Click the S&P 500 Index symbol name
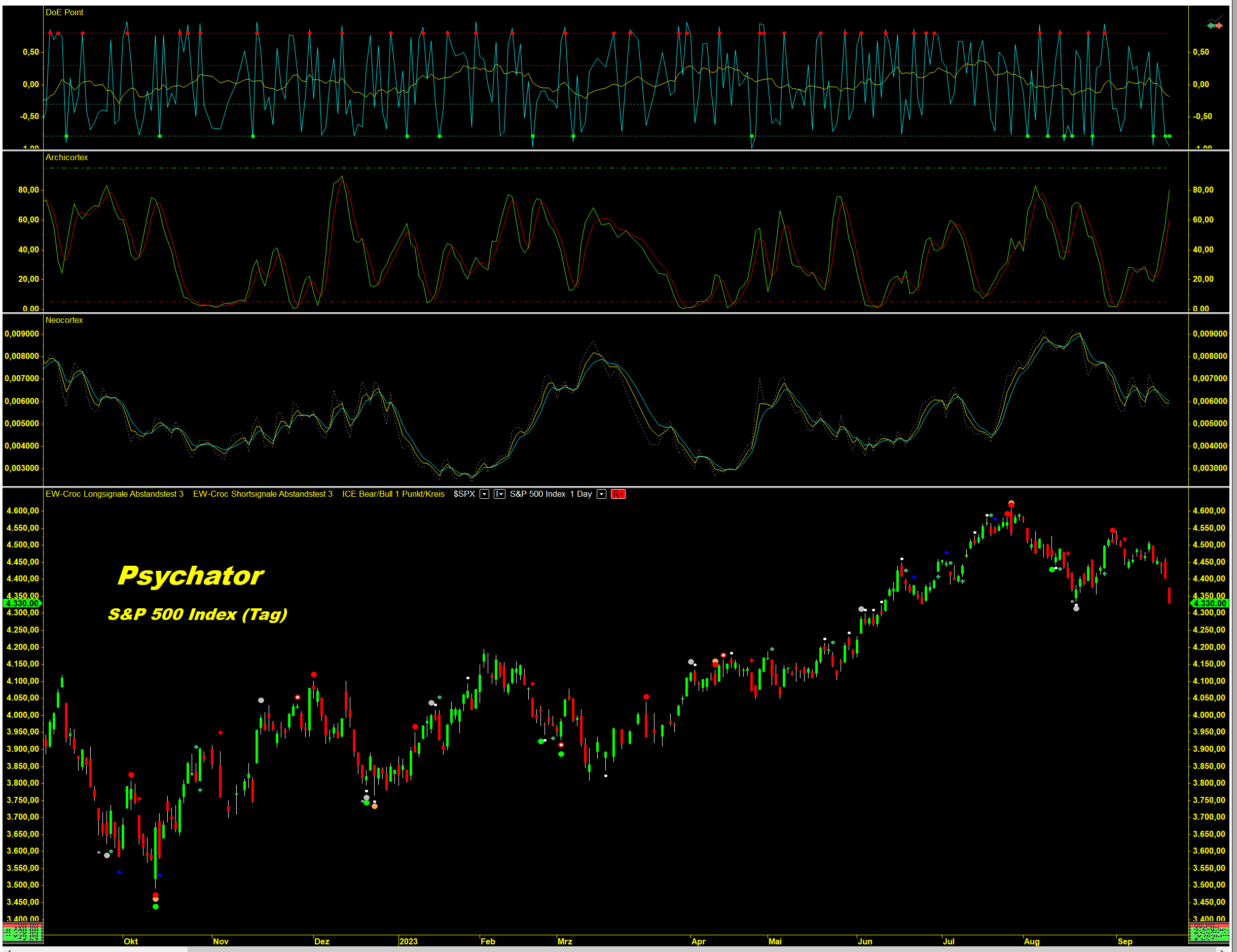This screenshot has width=1237, height=952. [x=537, y=494]
